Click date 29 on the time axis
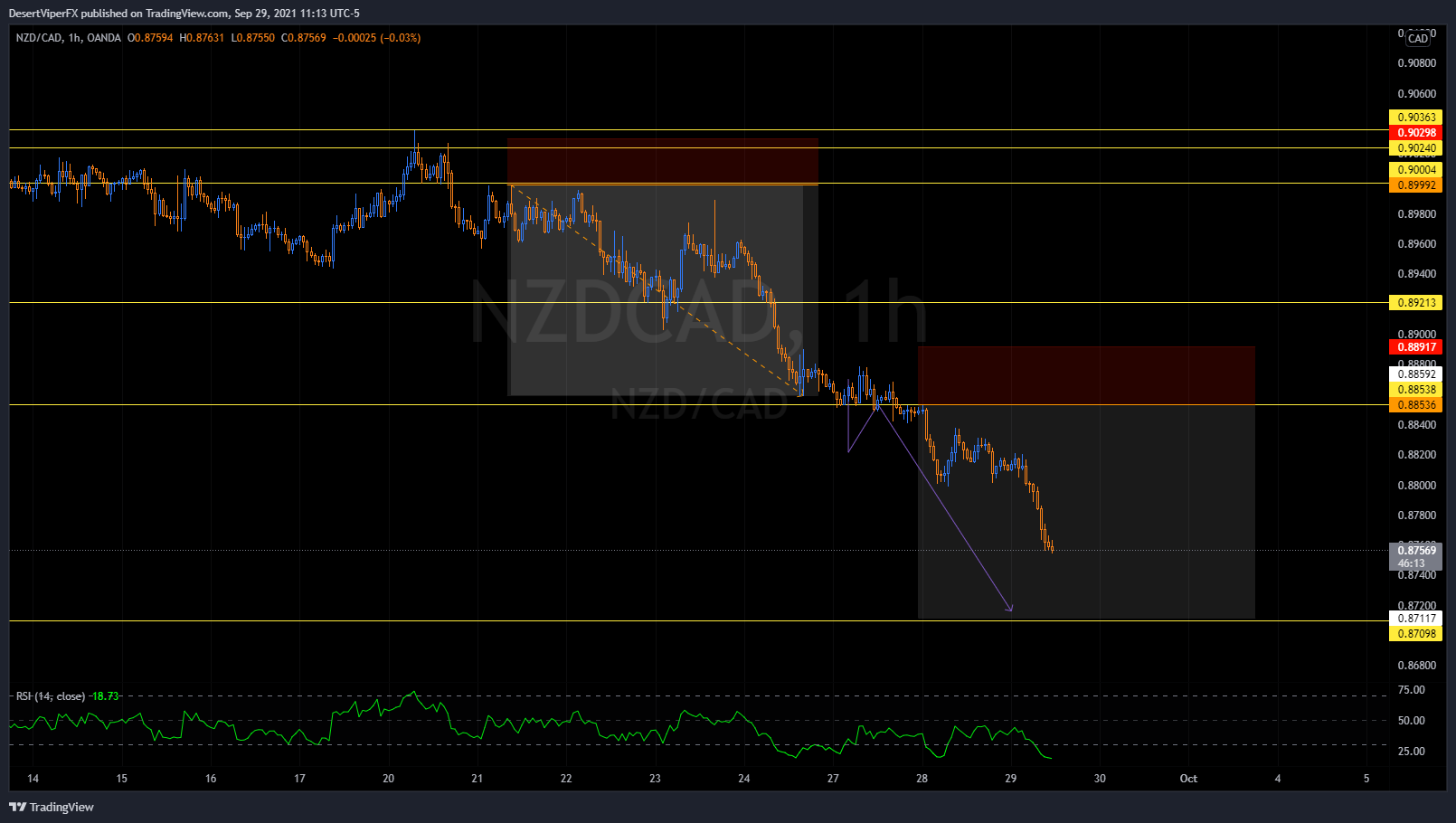Image resolution: width=1456 pixels, height=823 pixels. [1011, 779]
